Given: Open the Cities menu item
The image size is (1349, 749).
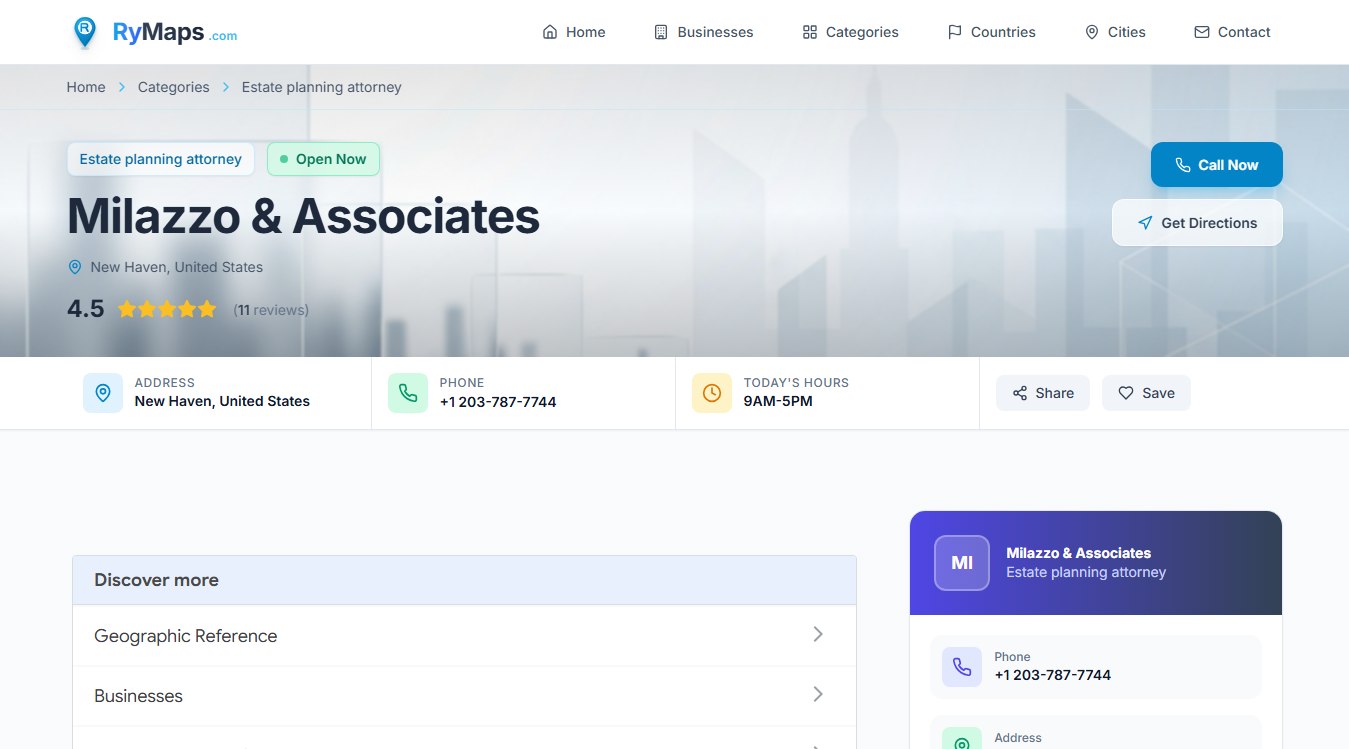Looking at the screenshot, I should (x=1115, y=32).
